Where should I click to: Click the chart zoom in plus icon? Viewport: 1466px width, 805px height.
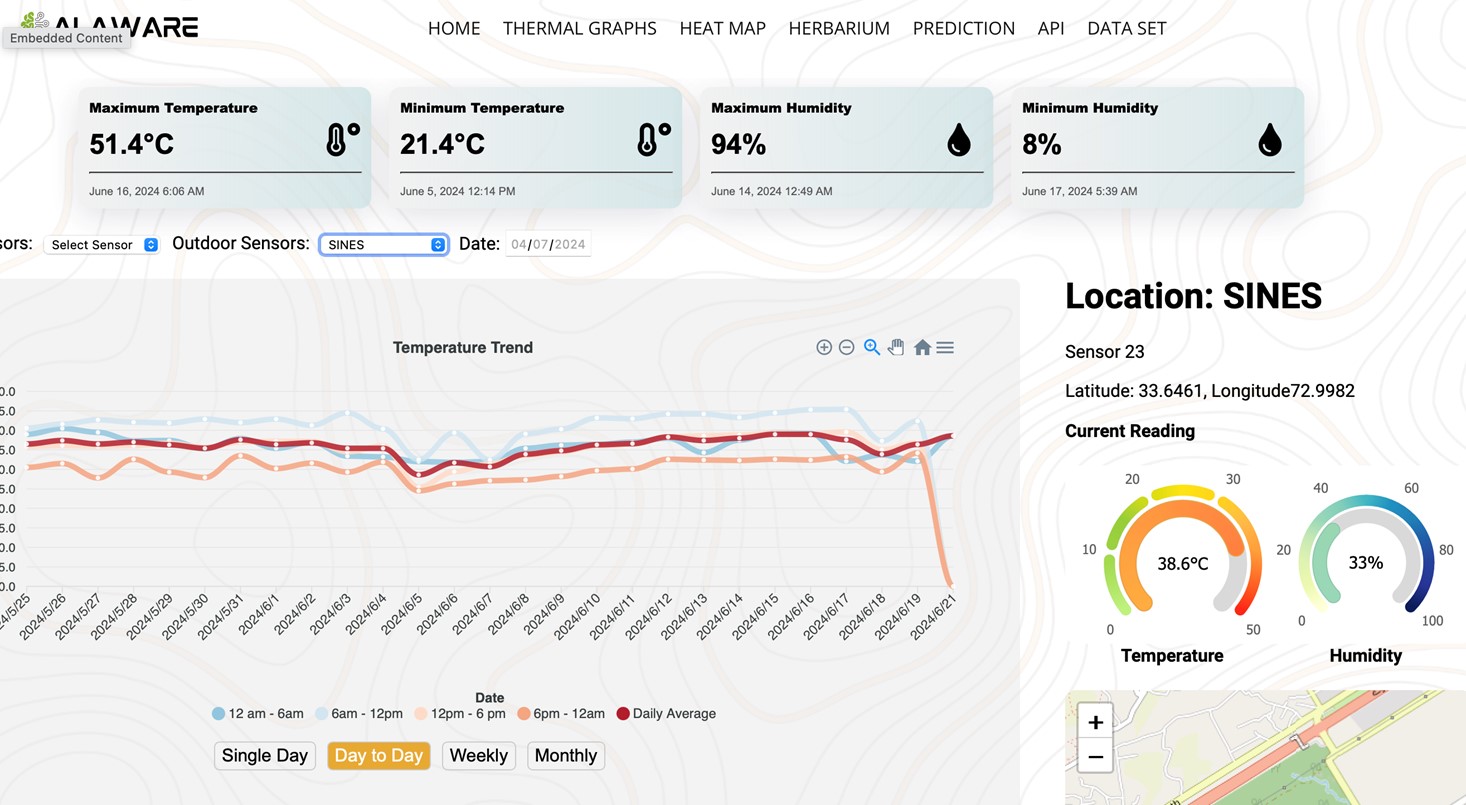(x=824, y=347)
